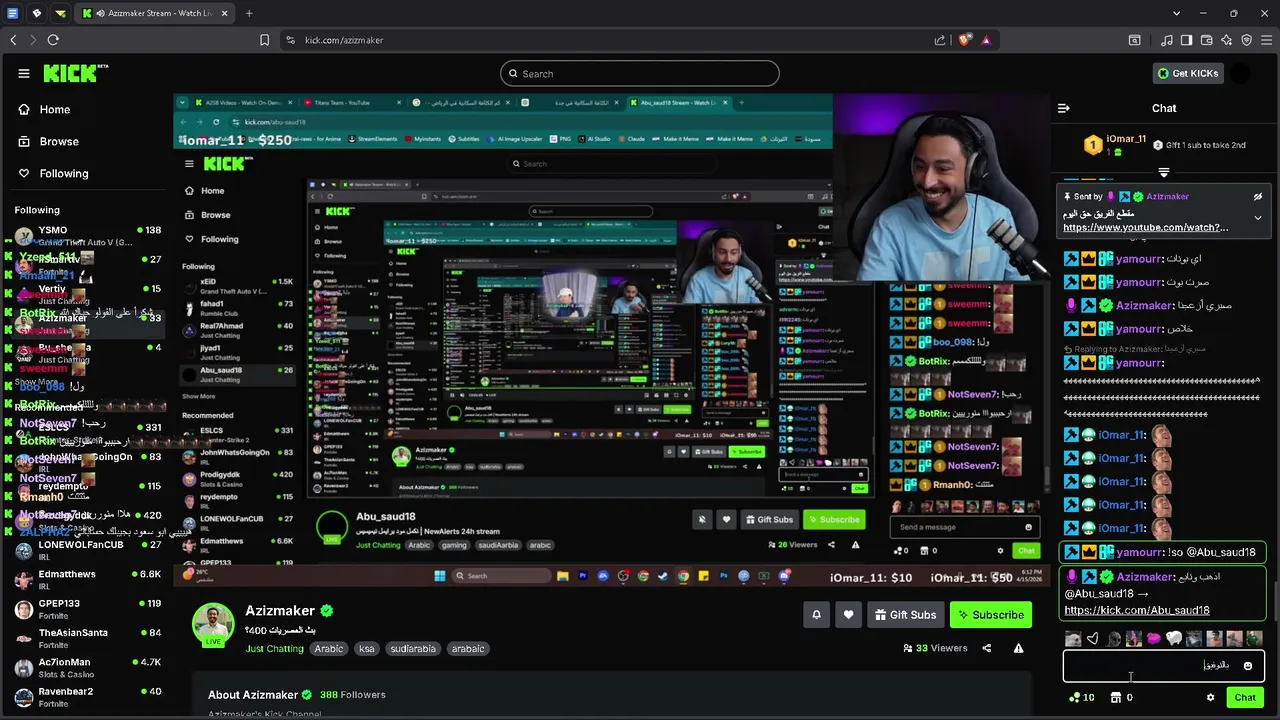Turn on notifications with the bell icon
The image size is (1280, 720).
coord(816,615)
